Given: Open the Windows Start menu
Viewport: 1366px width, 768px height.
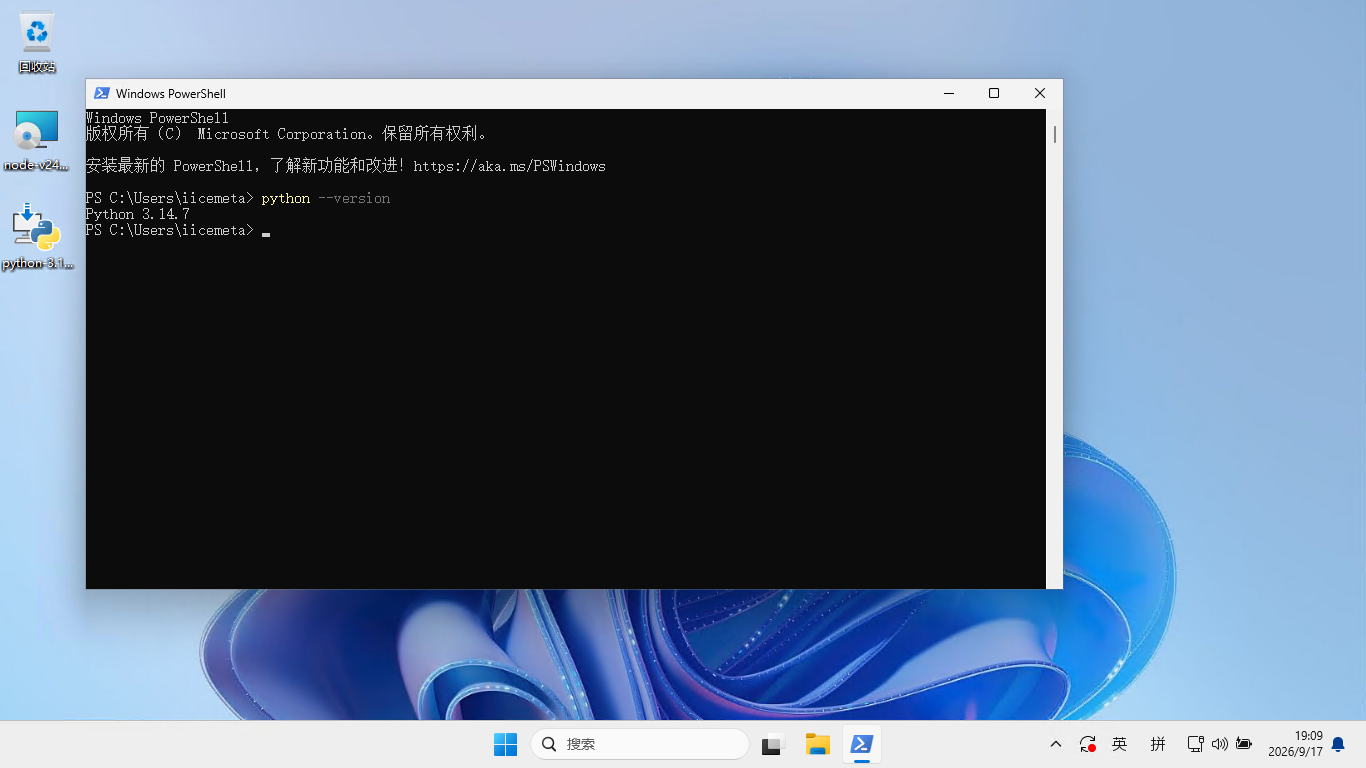Looking at the screenshot, I should point(505,744).
